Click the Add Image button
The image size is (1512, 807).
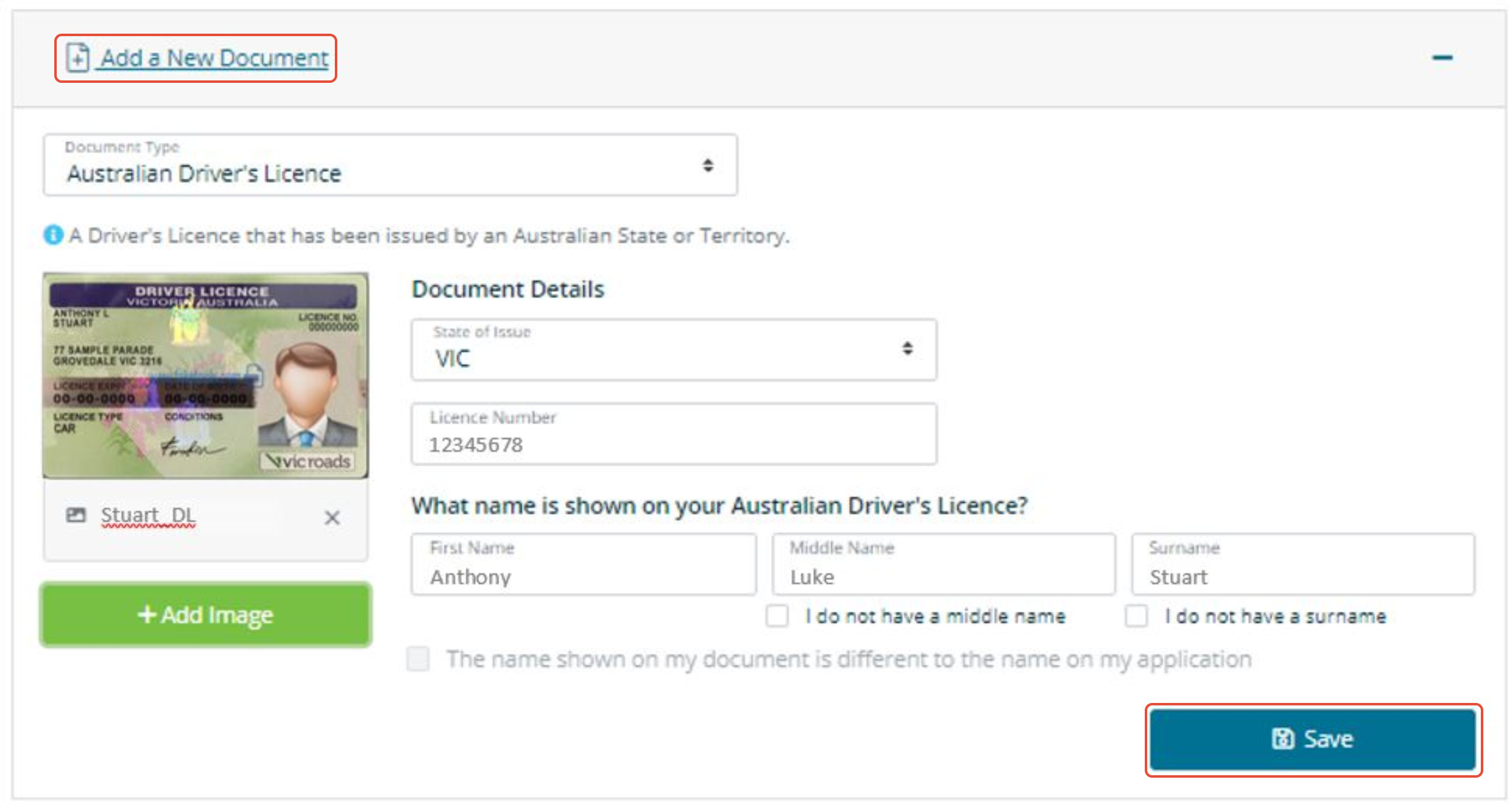coord(206,614)
